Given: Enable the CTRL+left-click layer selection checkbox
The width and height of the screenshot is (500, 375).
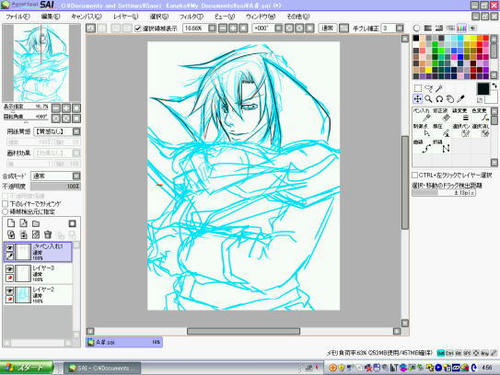Looking at the screenshot, I should (415, 175).
